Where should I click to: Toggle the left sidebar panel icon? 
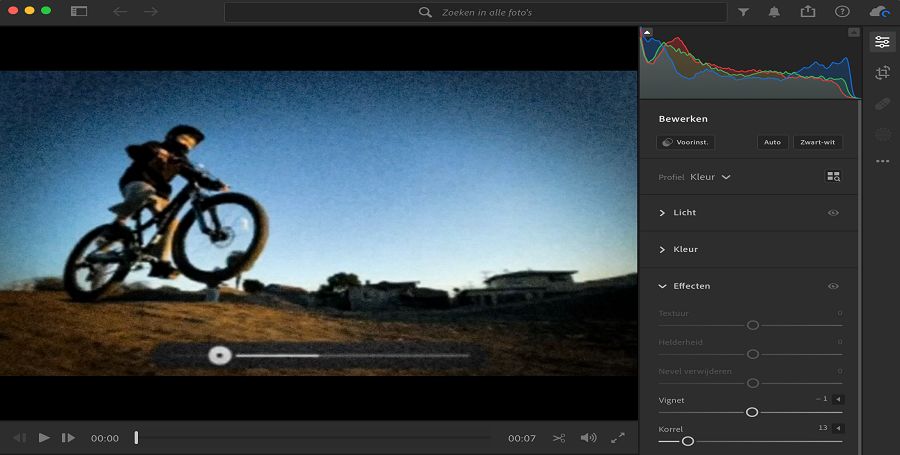pos(79,11)
